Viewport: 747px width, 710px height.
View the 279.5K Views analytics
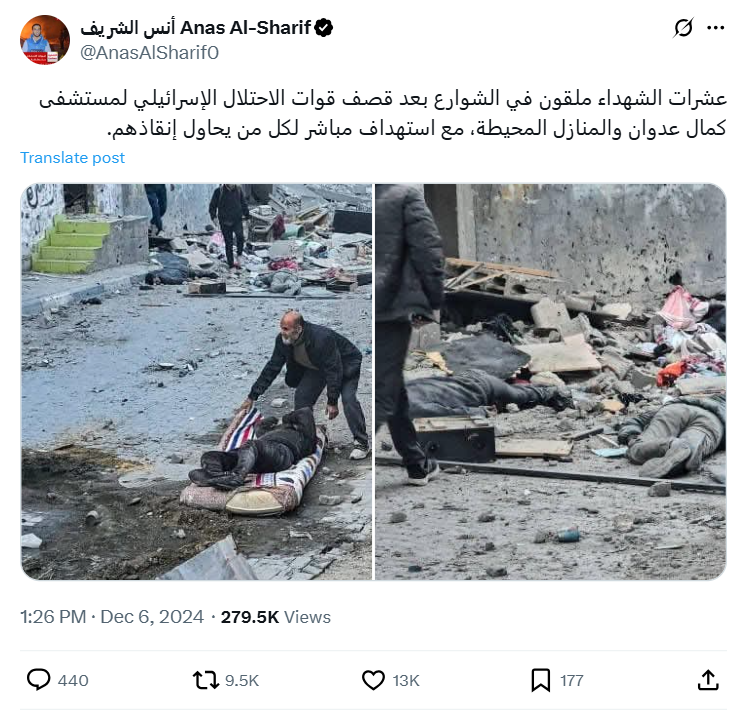click(275, 617)
